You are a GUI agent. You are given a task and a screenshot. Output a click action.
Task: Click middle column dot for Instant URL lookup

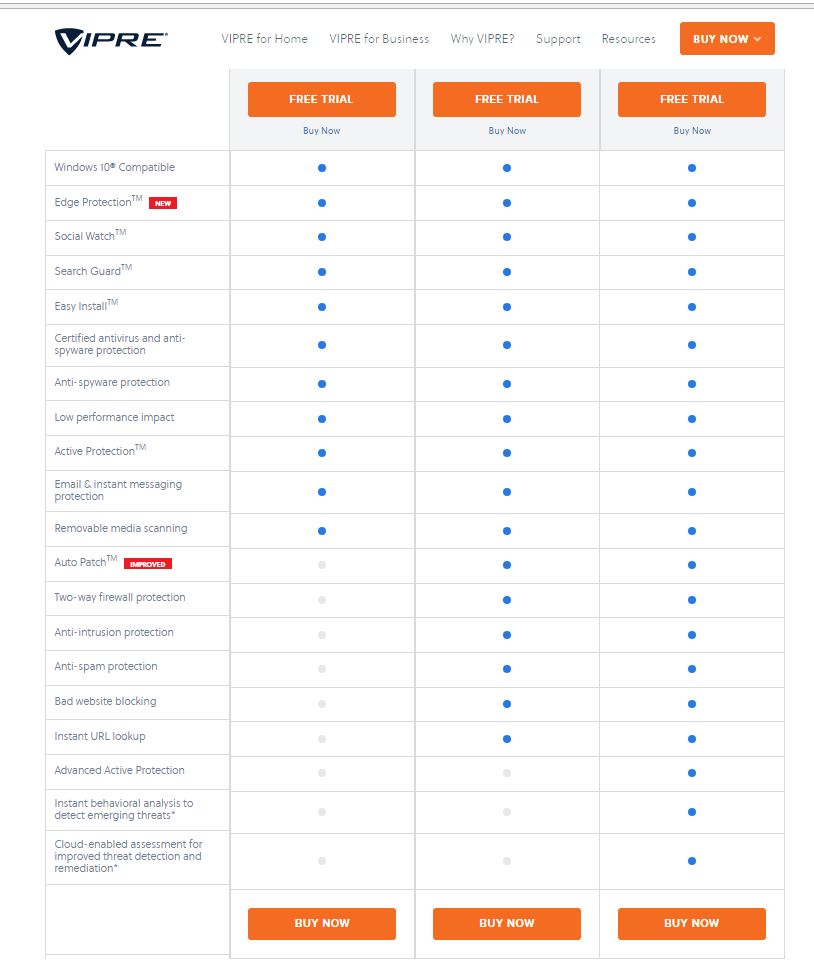pos(507,739)
